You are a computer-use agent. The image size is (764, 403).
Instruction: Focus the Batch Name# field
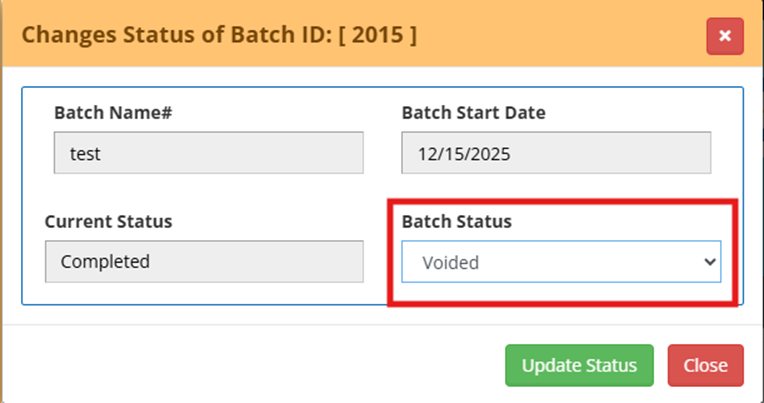point(208,154)
